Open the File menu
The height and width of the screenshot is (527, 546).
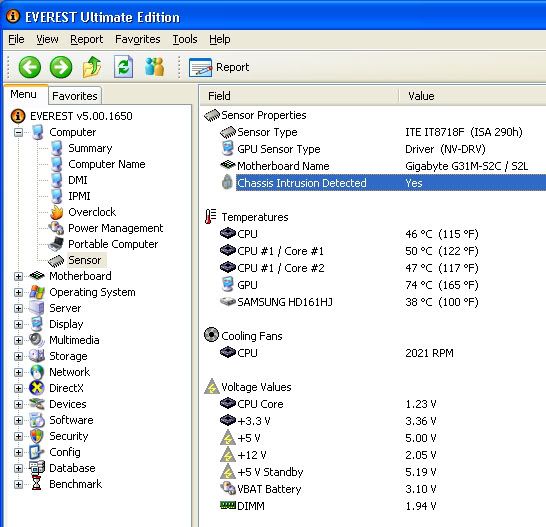click(16, 39)
